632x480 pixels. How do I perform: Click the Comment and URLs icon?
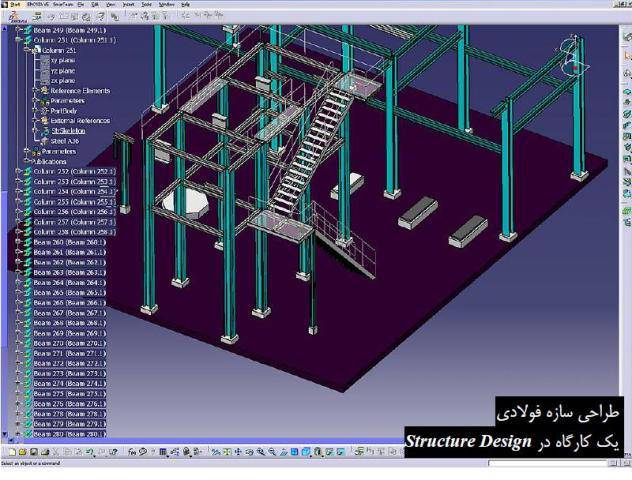143,452
